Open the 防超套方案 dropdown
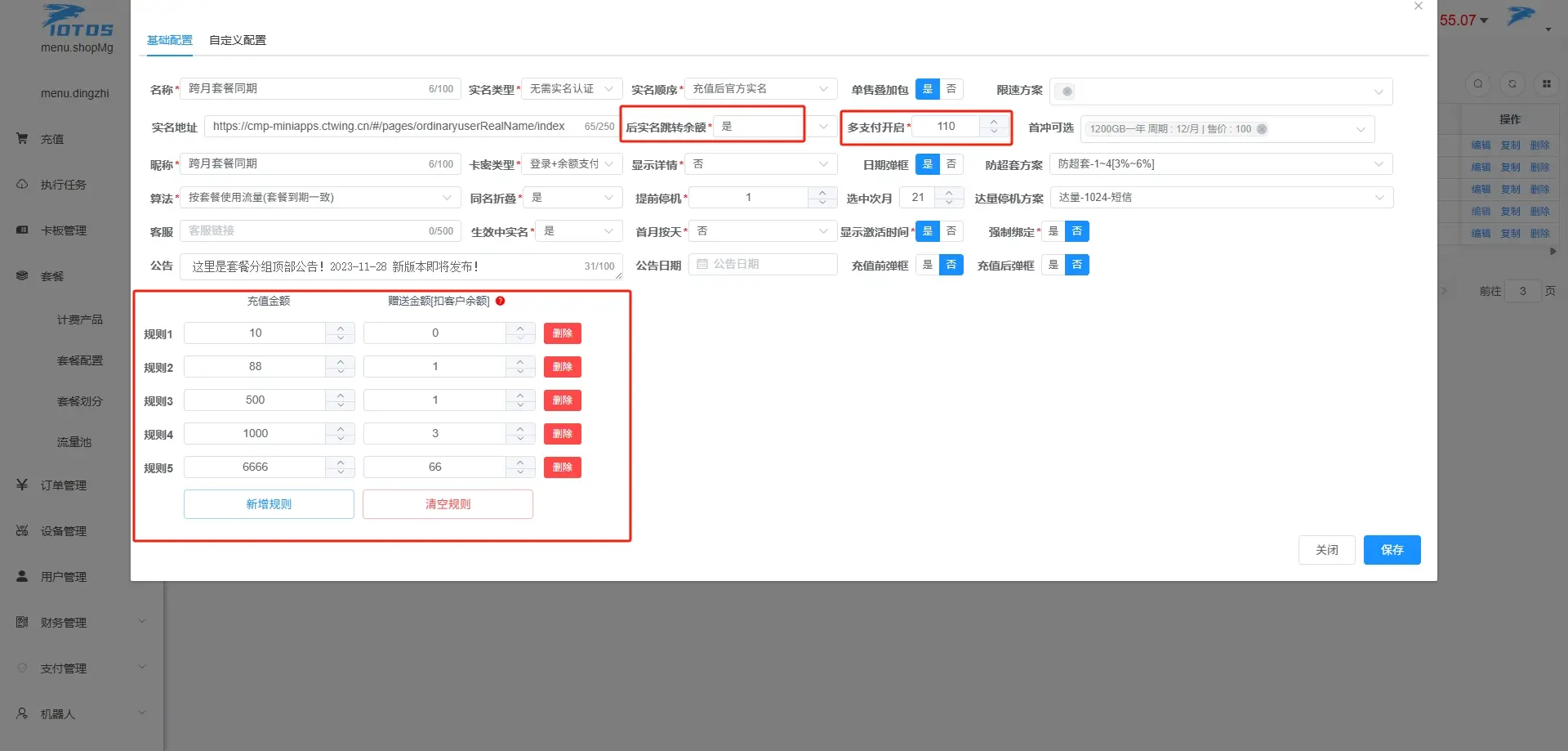Viewport: 1568px width, 751px height. coord(1221,164)
